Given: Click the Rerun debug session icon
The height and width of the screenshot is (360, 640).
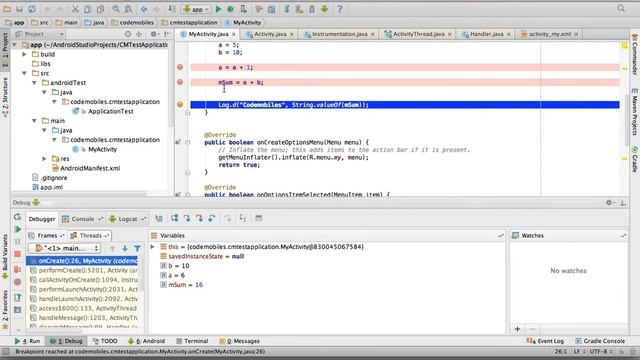Looking at the screenshot, I should [x=18, y=217].
